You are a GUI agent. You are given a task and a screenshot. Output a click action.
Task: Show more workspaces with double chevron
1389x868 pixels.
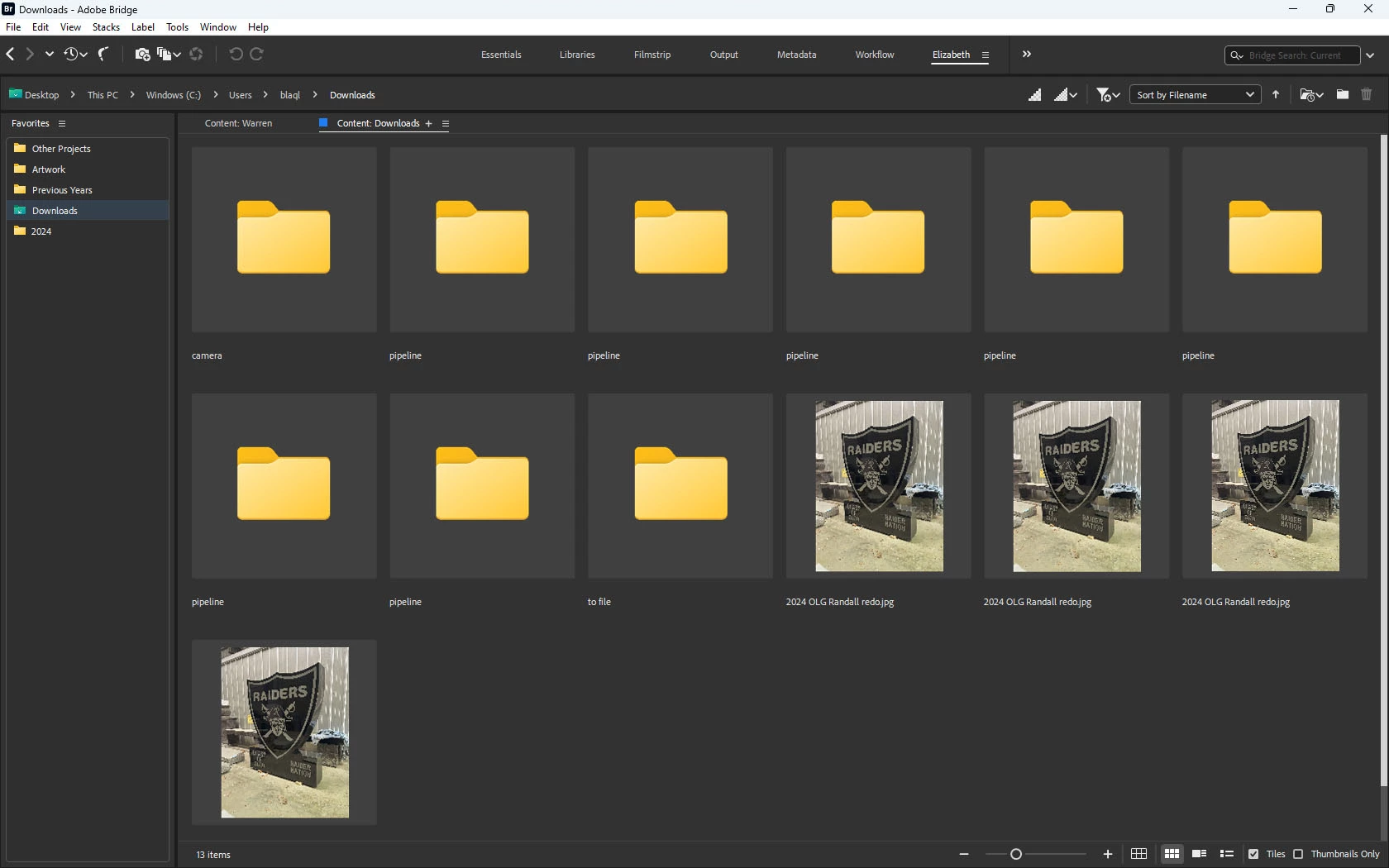(x=1027, y=55)
